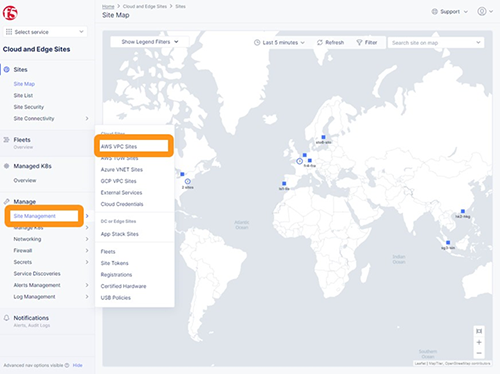Click the fit-to-view map icon
Screen dimensions: 500x374
(479, 331)
